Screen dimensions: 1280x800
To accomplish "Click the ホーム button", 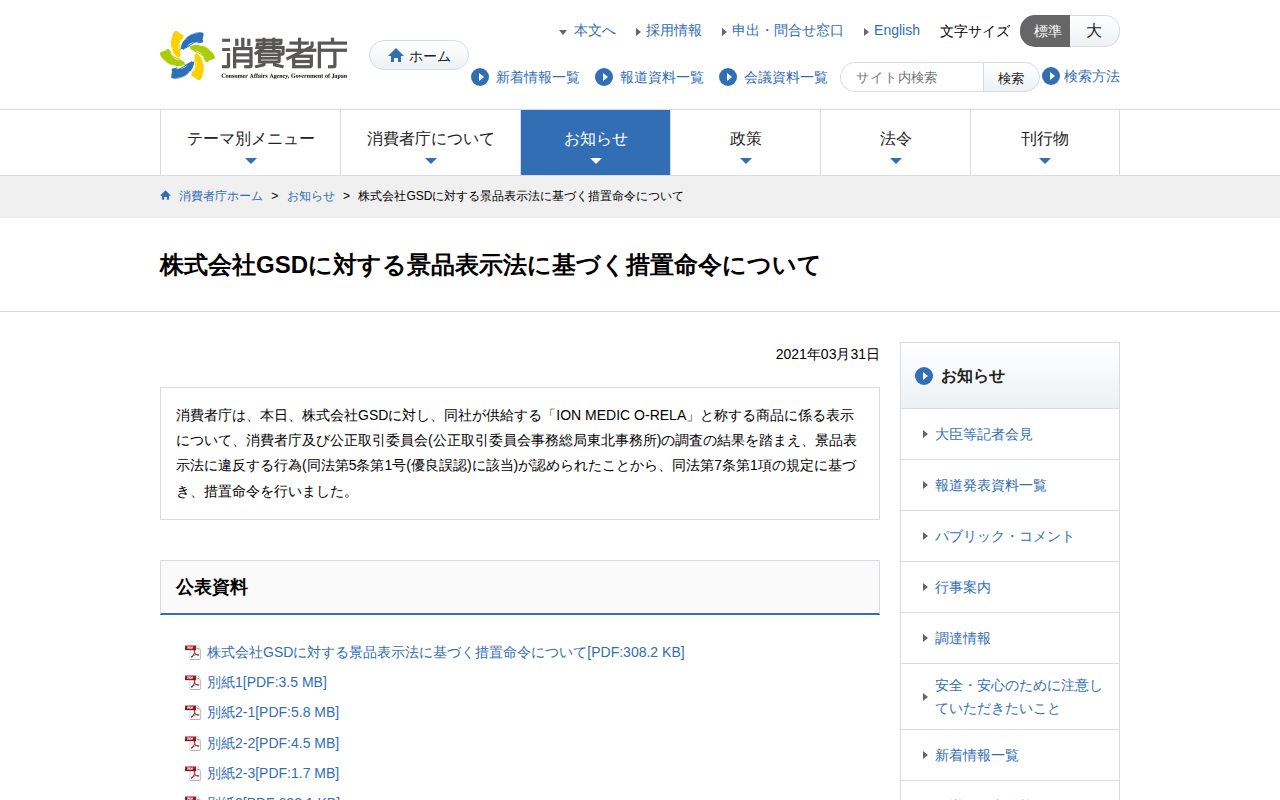I will click(419, 56).
